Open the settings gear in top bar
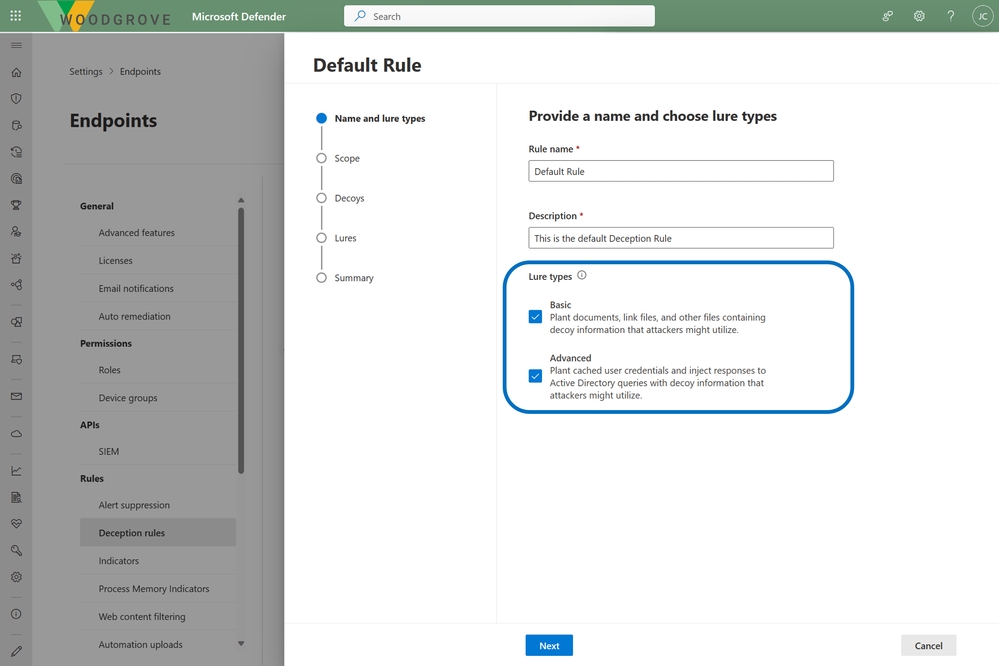Screen dimensions: 999x666 click(x=919, y=16)
